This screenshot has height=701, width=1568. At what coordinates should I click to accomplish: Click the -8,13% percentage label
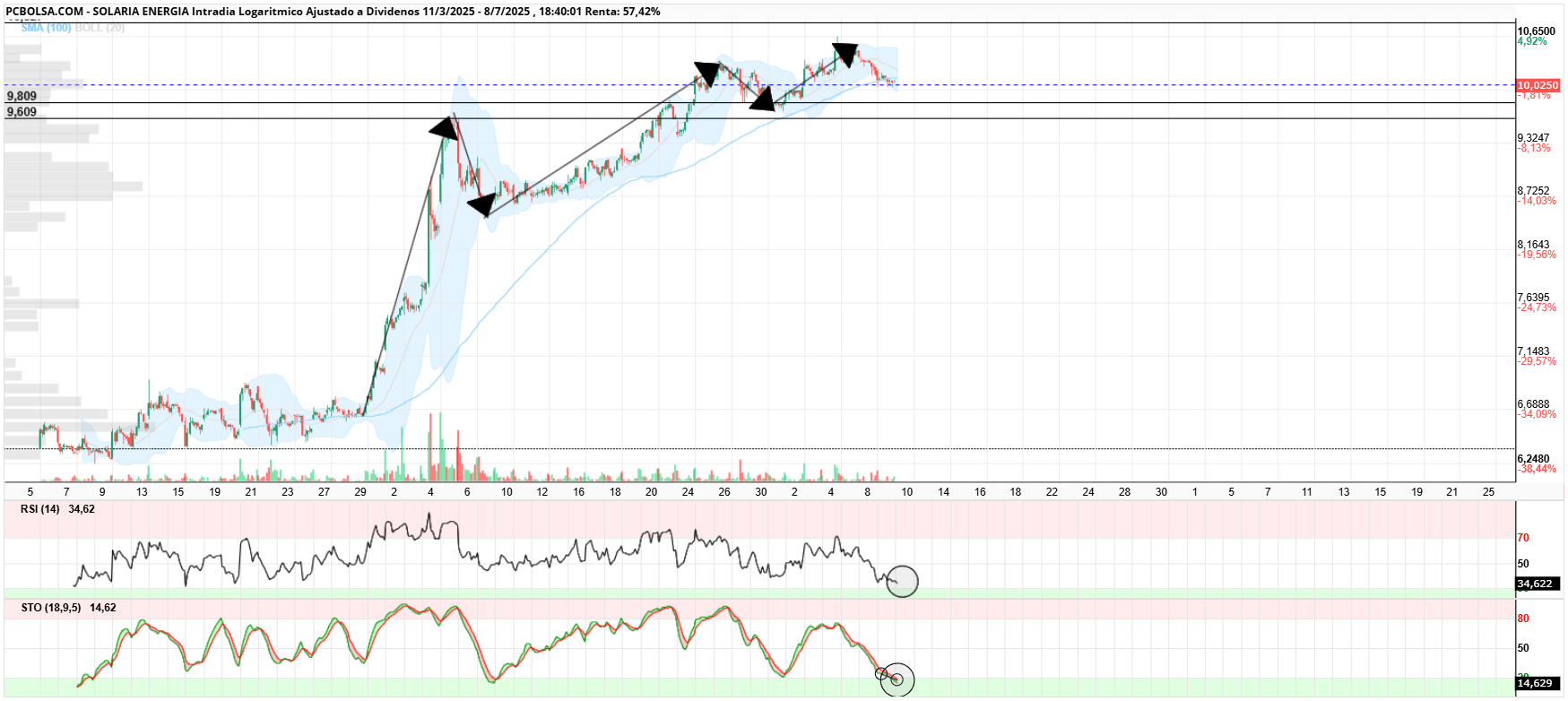pos(1534,148)
